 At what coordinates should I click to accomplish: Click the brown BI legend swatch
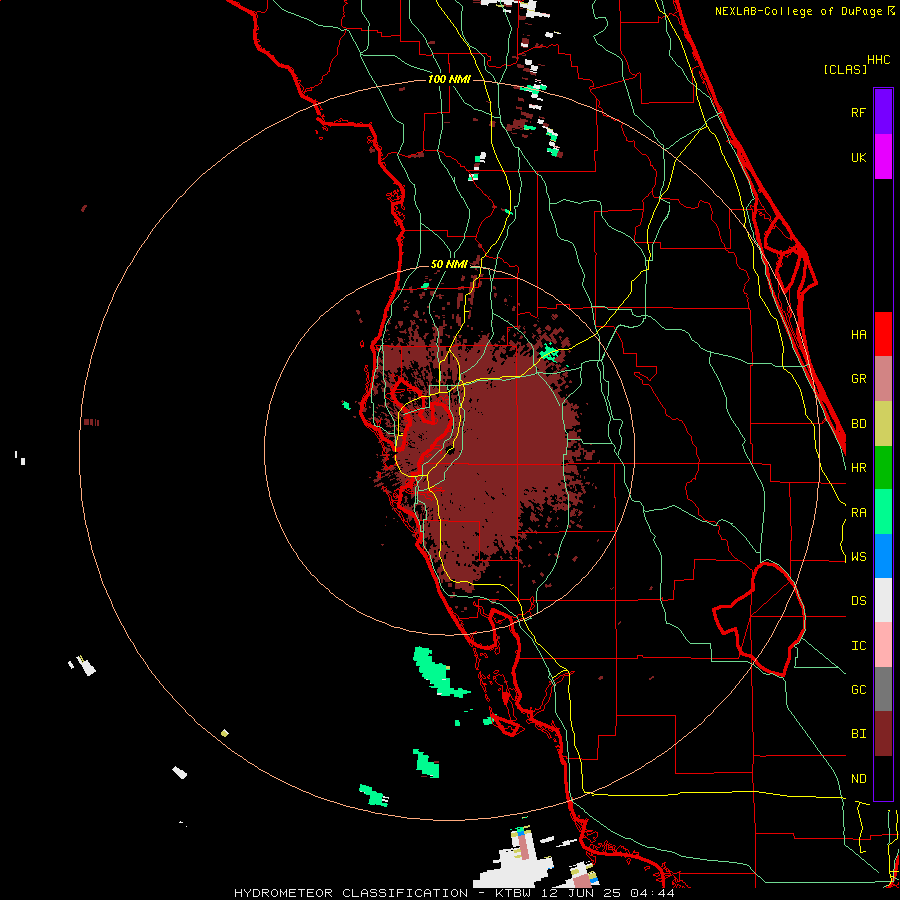coord(883,734)
